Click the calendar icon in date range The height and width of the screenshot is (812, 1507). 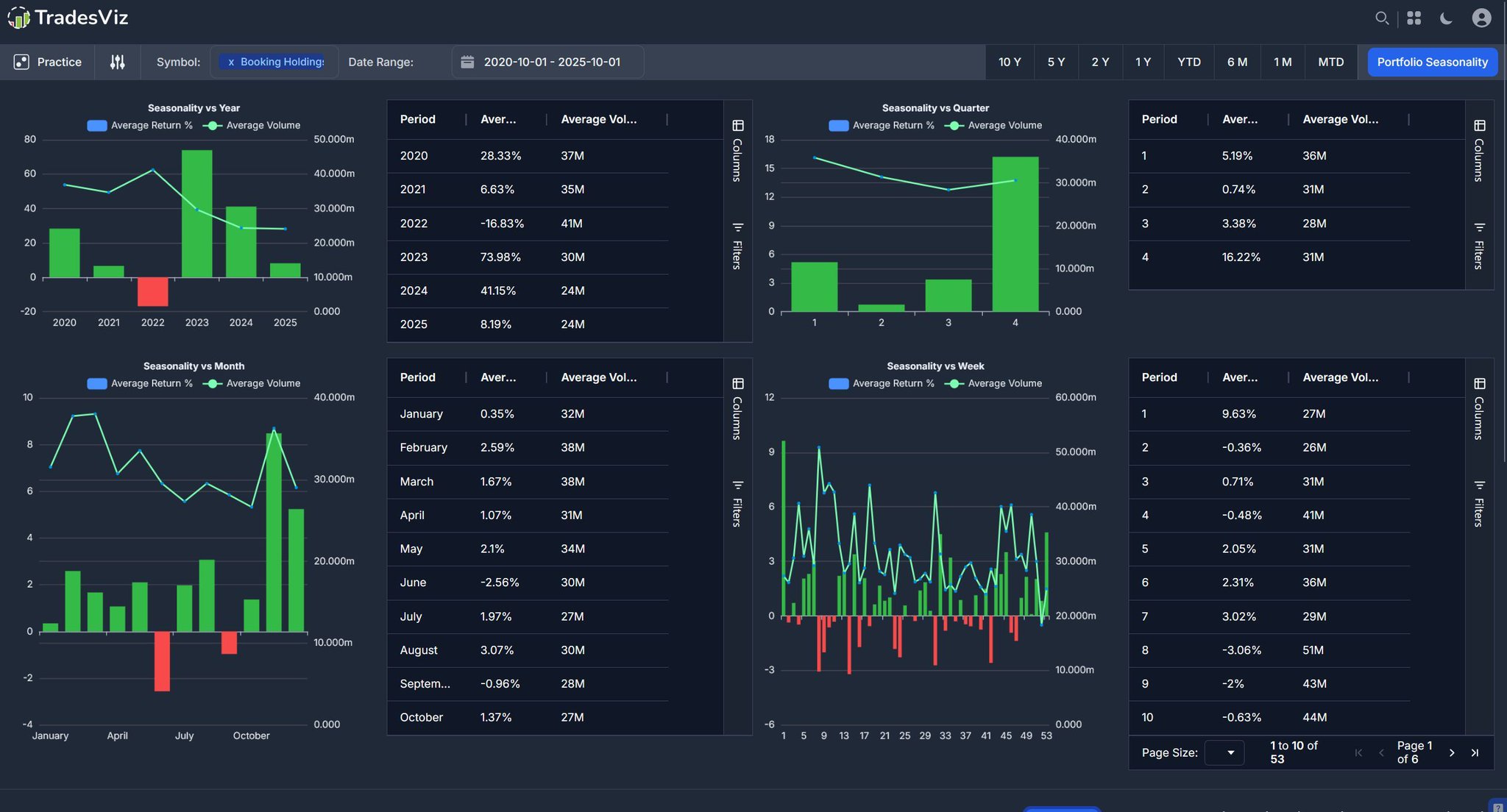467,62
